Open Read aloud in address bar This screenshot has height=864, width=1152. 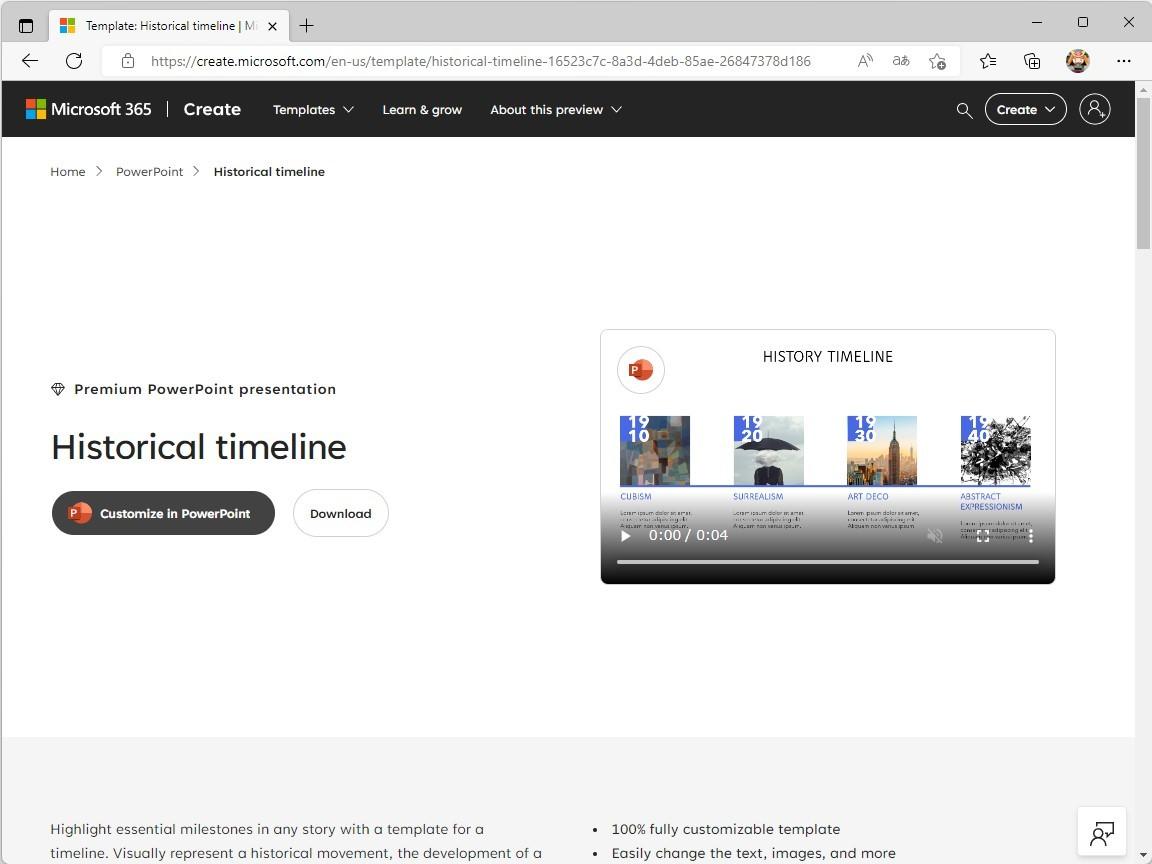tap(865, 61)
